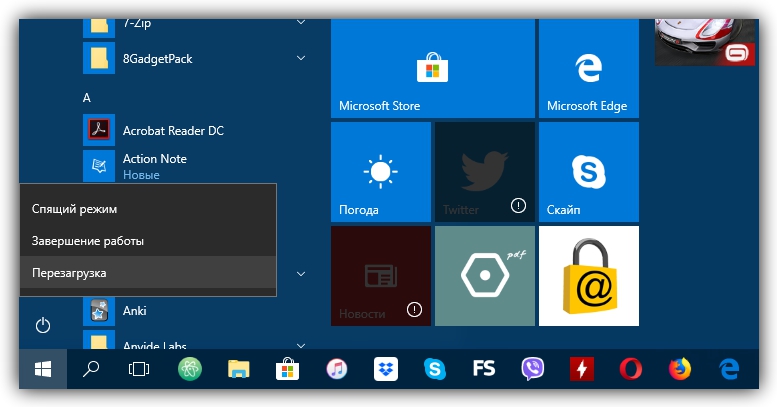Click the 7-Zip folder name
The width and height of the screenshot is (777, 407).
137,23
